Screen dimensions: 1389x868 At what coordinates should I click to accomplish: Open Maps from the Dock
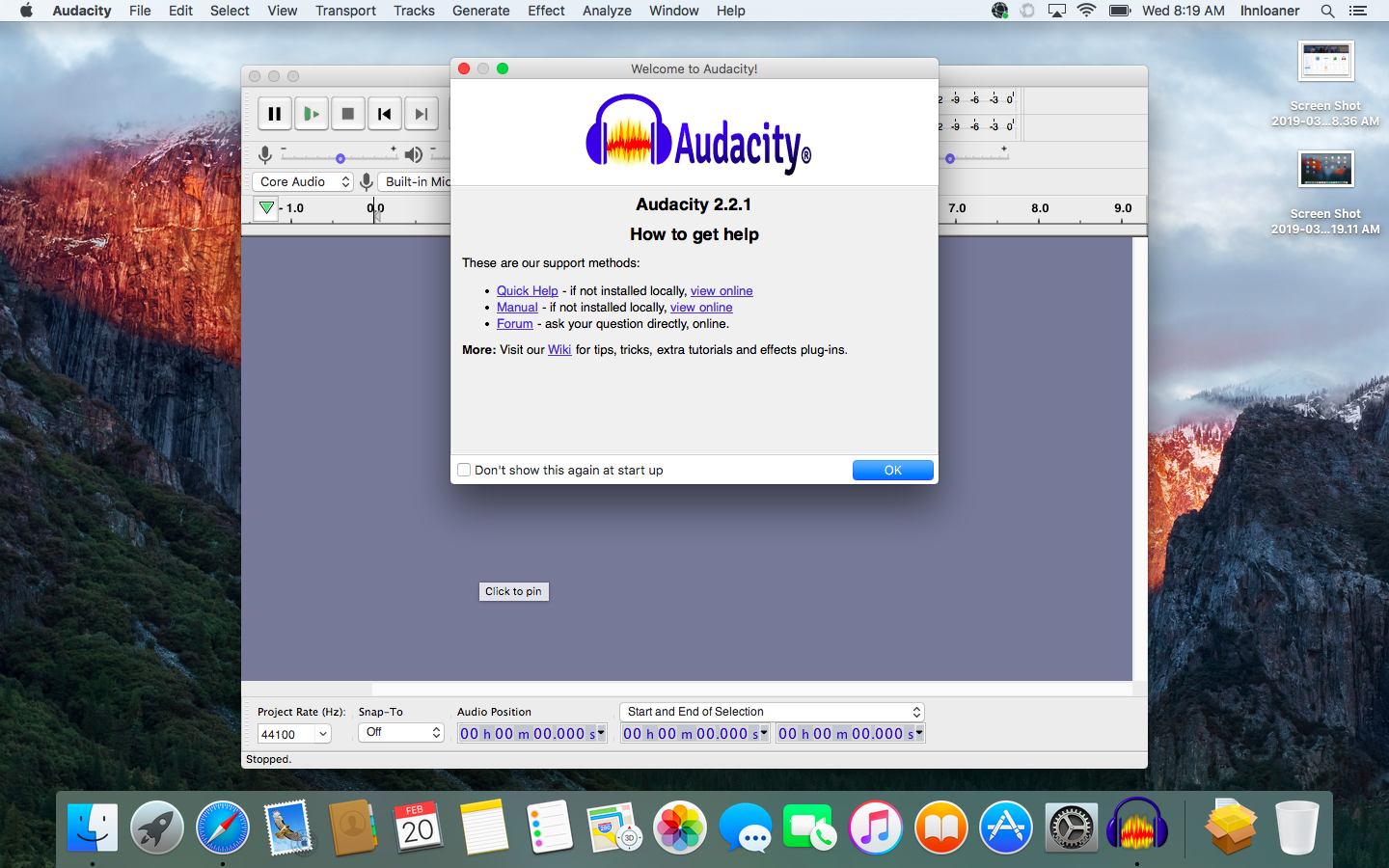pyautogui.click(x=614, y=827)
